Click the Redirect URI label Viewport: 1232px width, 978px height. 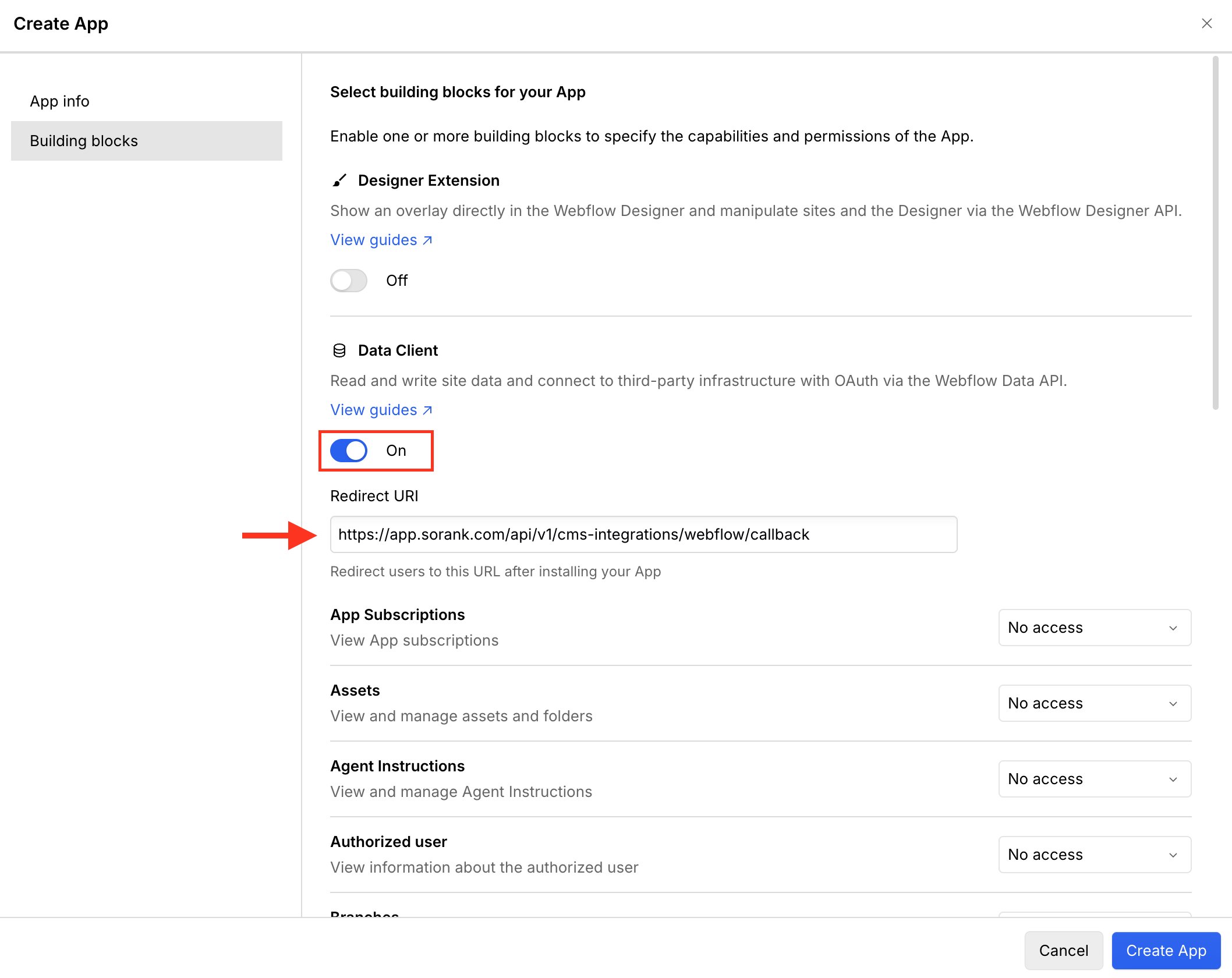[x=374, y=496]
